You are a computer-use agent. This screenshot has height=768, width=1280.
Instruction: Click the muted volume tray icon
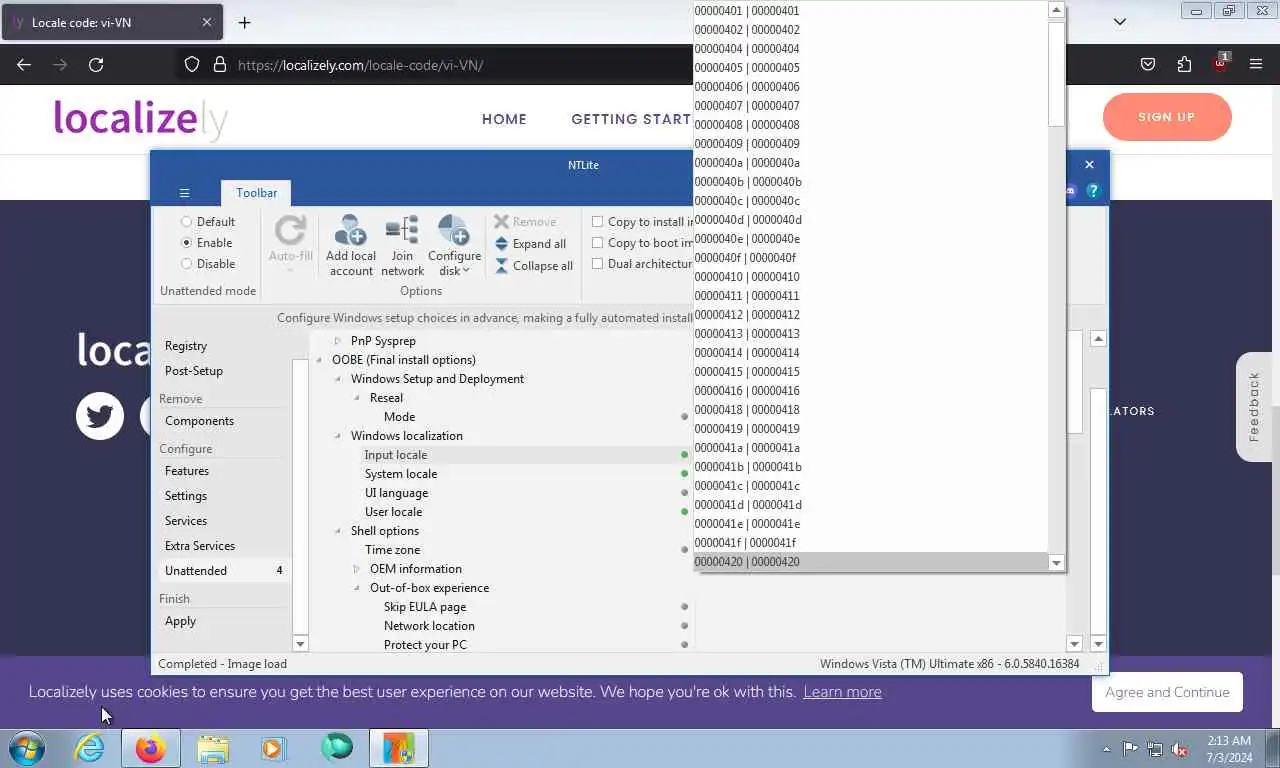[1180, 749]
